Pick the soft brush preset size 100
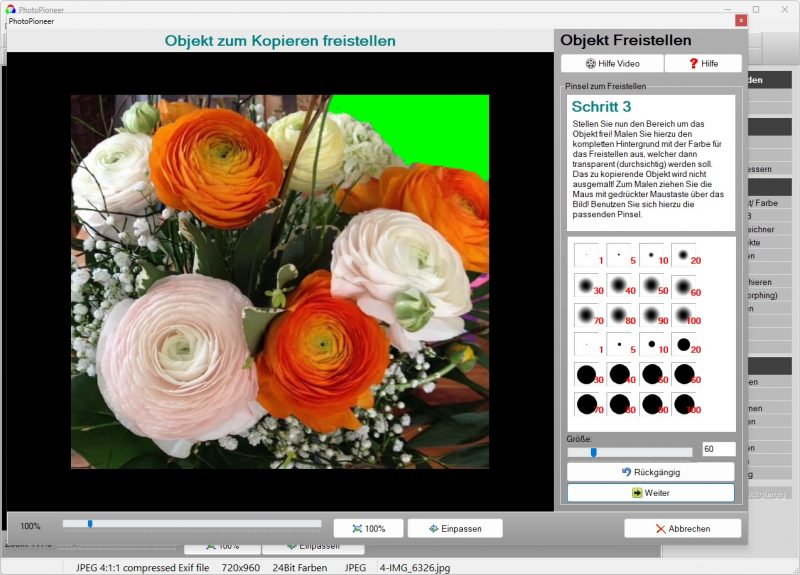800x575 pixels. pyautogui.click(x=685, y=315)
